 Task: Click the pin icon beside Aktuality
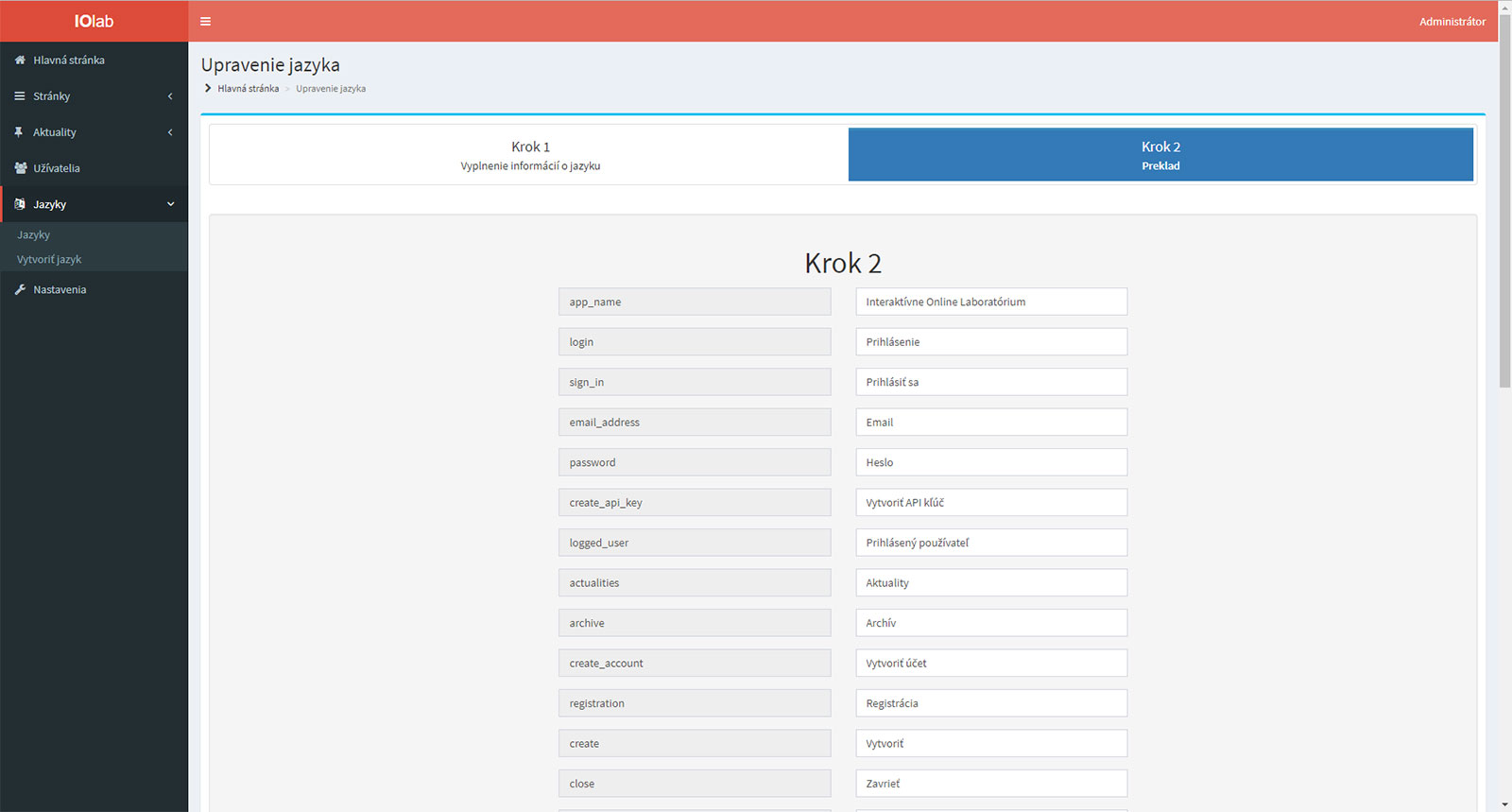click(19, 132)
